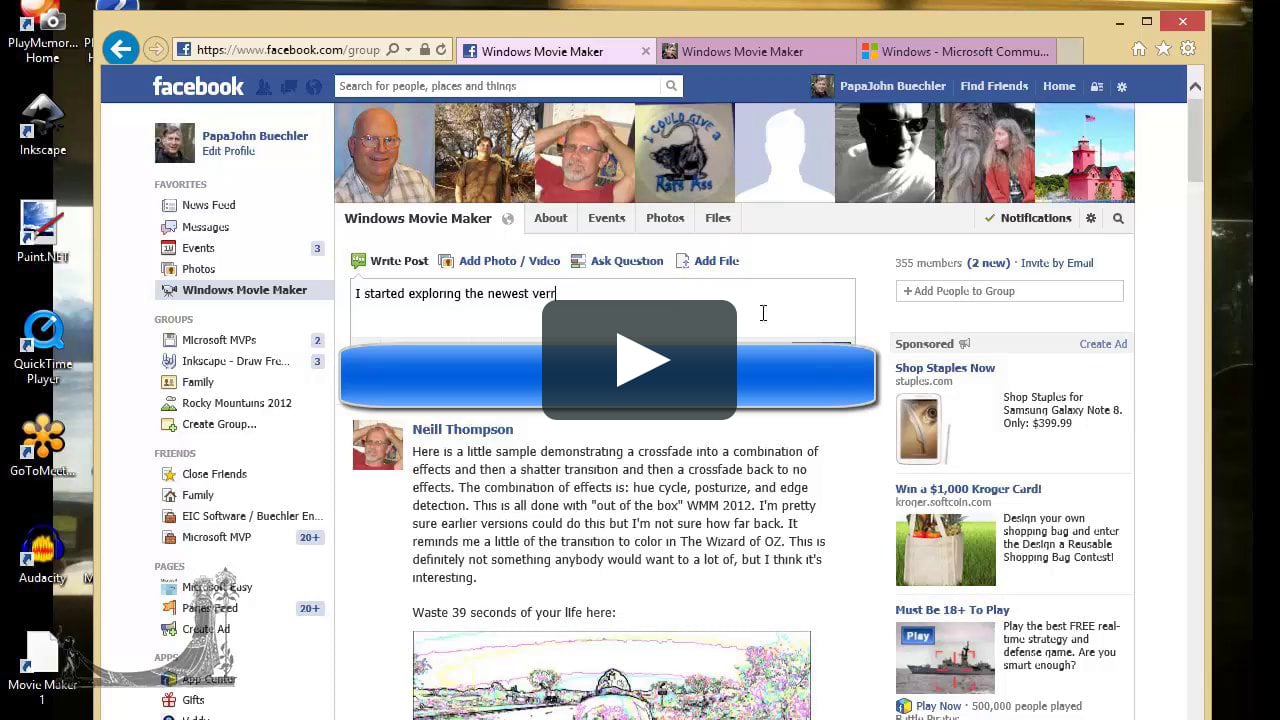Select the Write Post option
This screenshot has width=1280, height=720.
click(389, 261)
